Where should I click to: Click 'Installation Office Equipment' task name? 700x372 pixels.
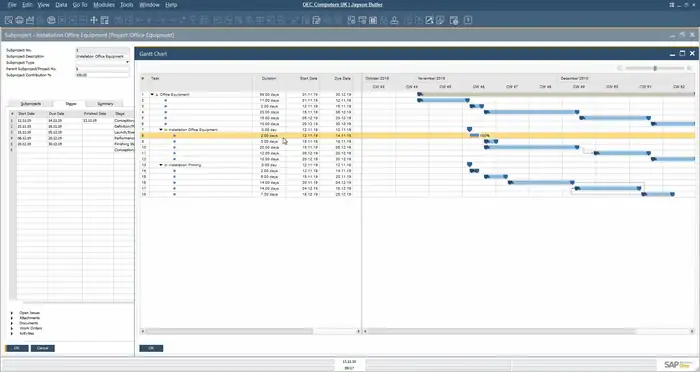pyautogui.click(x=193, y=130)
